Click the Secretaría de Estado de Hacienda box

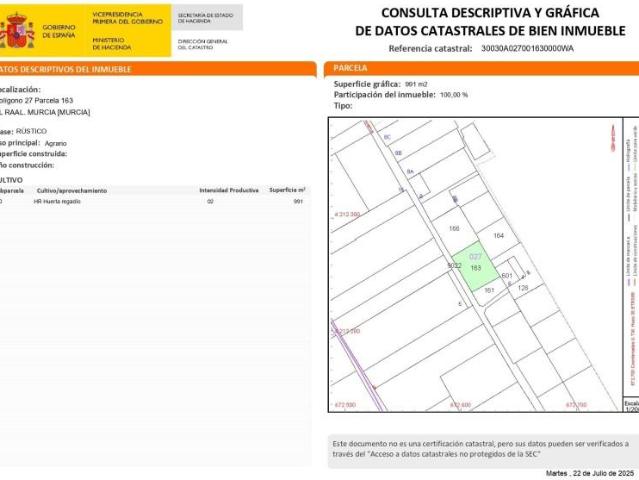205,17
